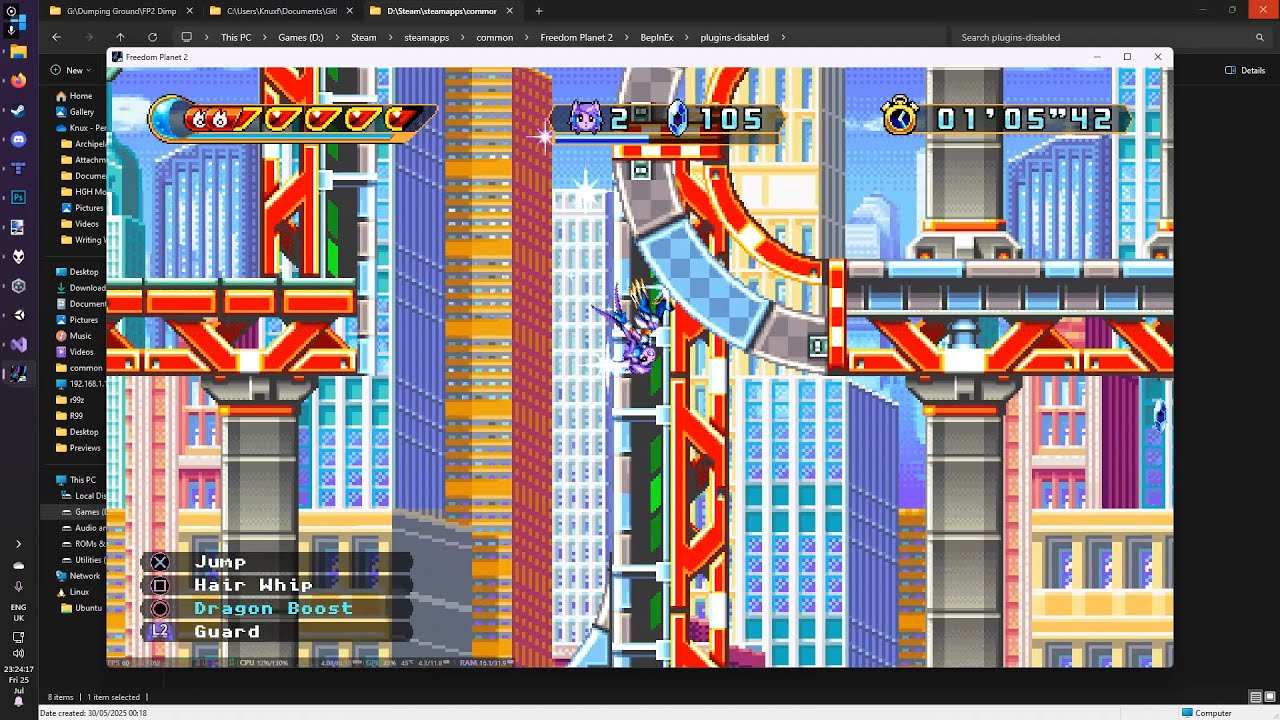
Task: Close the C:\Users\Knuxf tab
Action: point(349,11)
